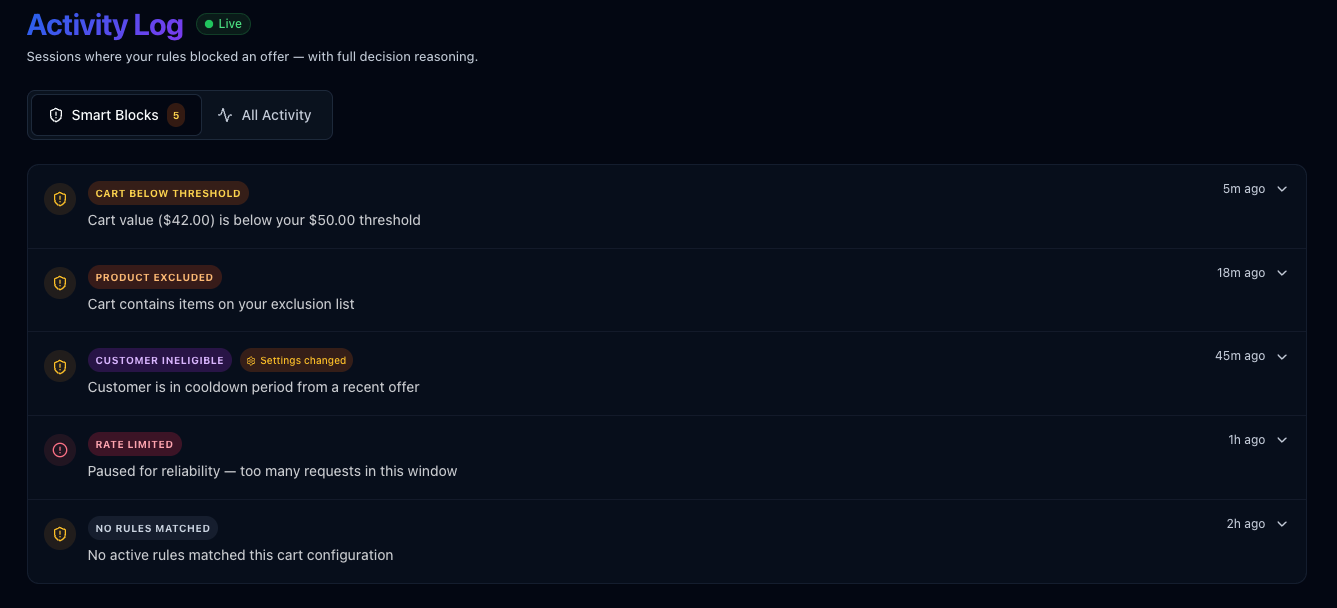Click the shield icon on No Rules Matched entry

[x=60, y=534]
